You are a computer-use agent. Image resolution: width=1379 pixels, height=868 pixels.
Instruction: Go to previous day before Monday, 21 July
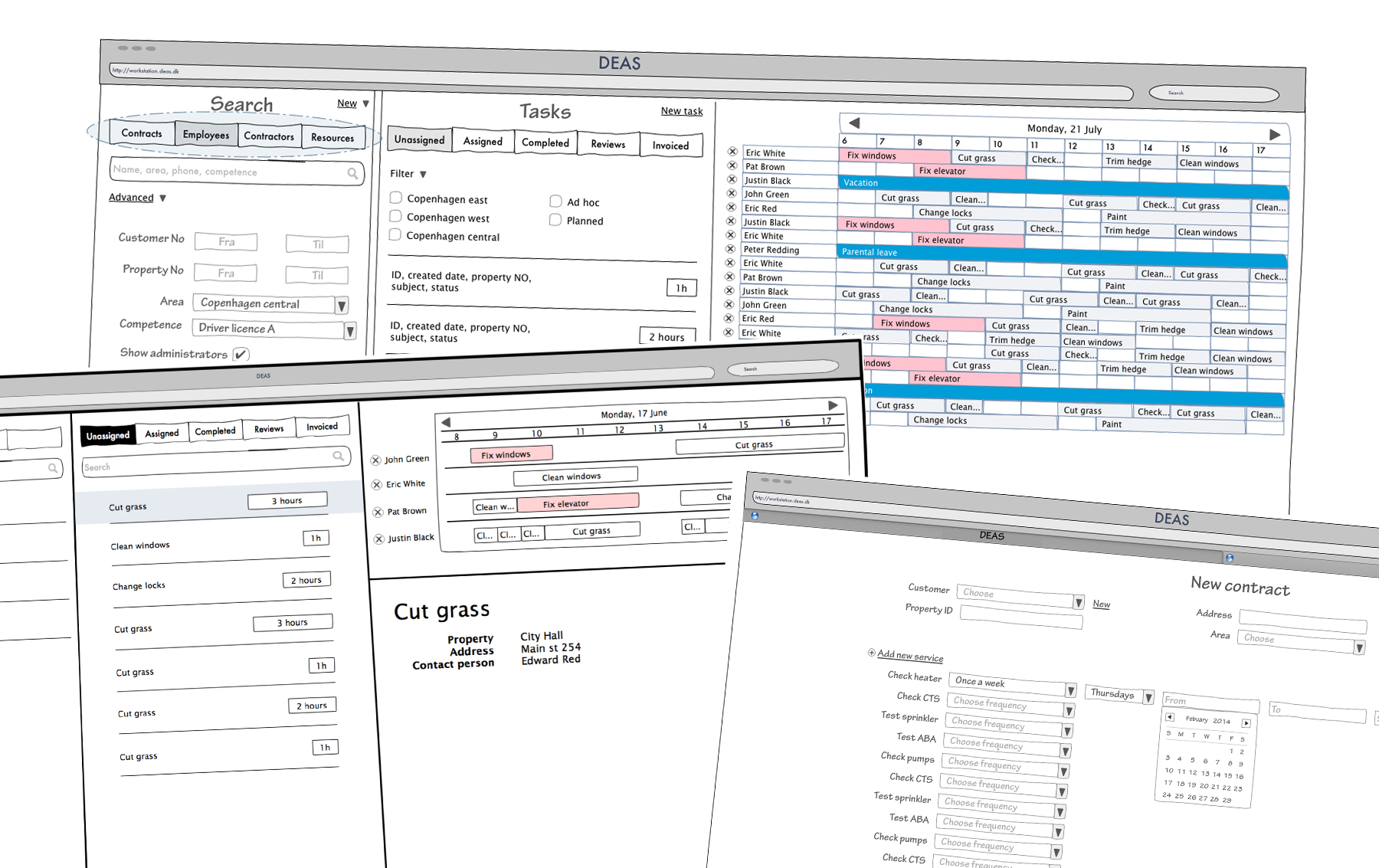[854, 123]
